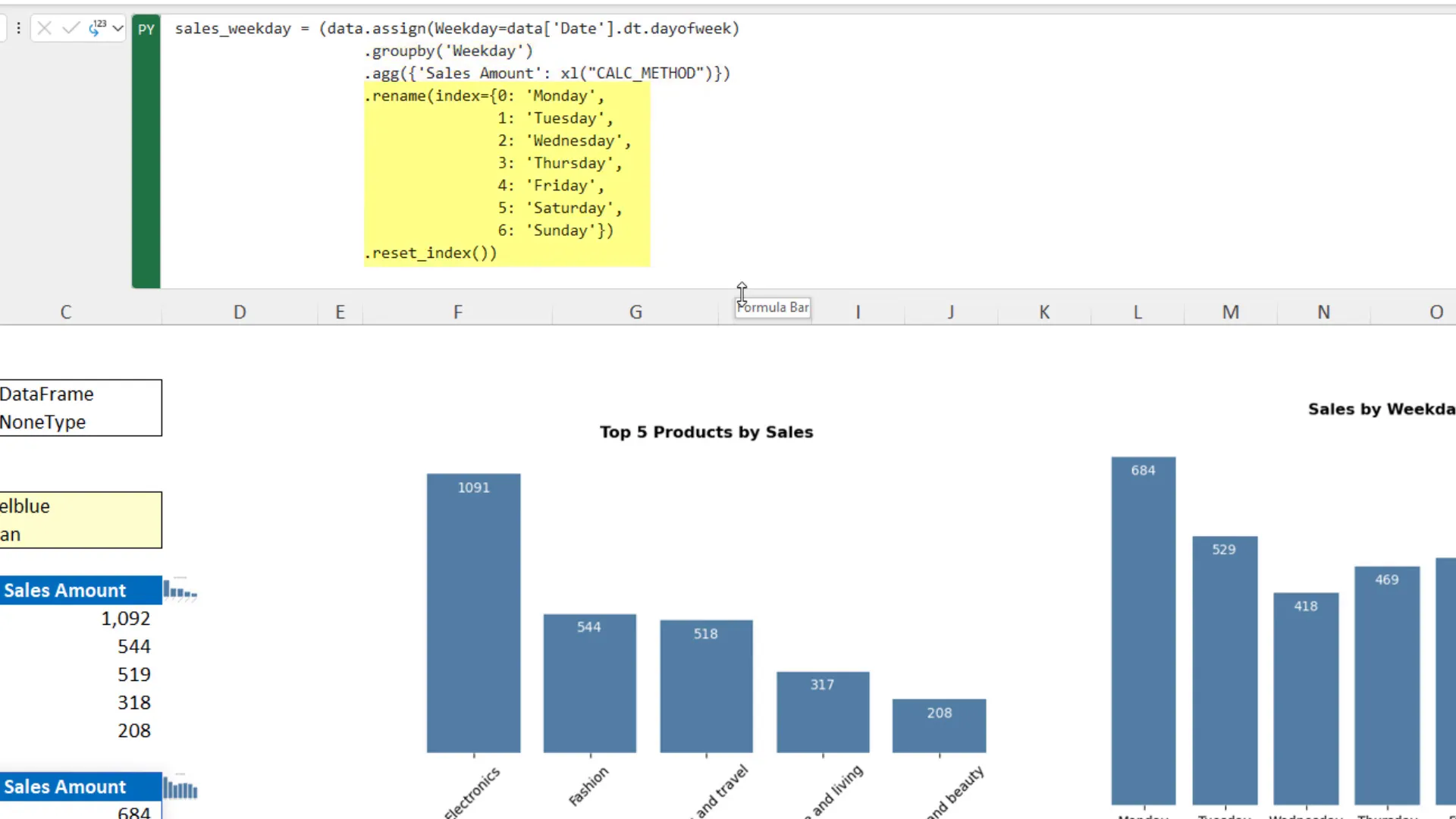Viewport: 1456px width, 819px height.
Task: Expand the formula bar with its dropdown arrow
Action: point(119,28)
